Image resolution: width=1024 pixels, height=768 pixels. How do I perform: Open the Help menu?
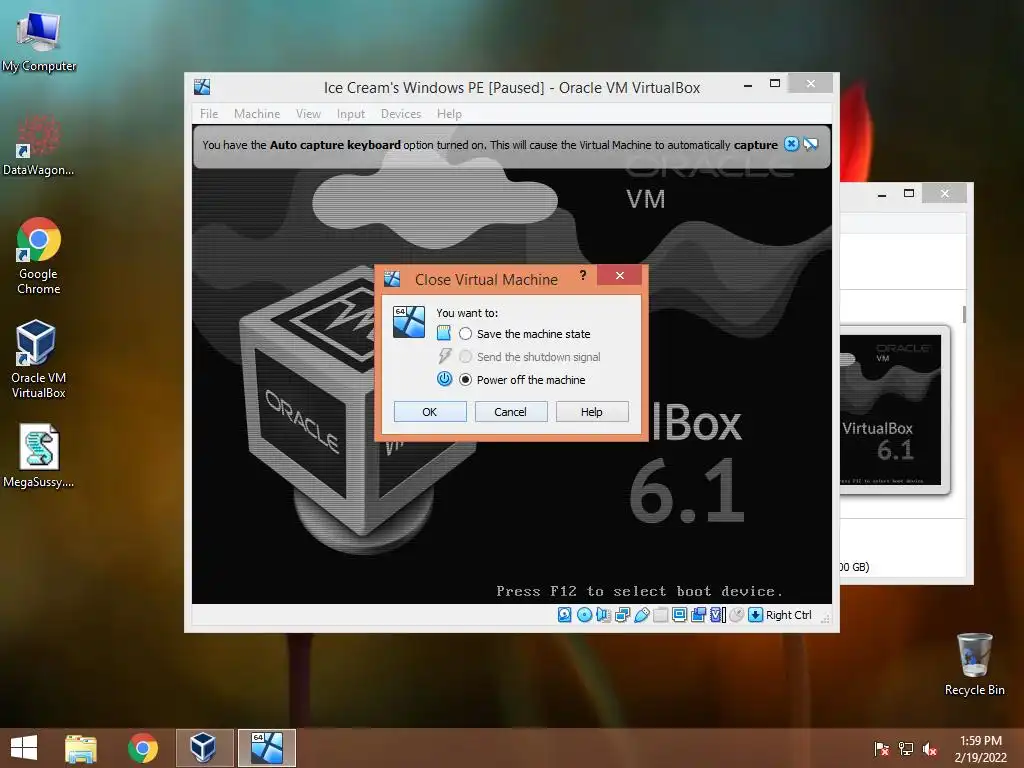449,114
